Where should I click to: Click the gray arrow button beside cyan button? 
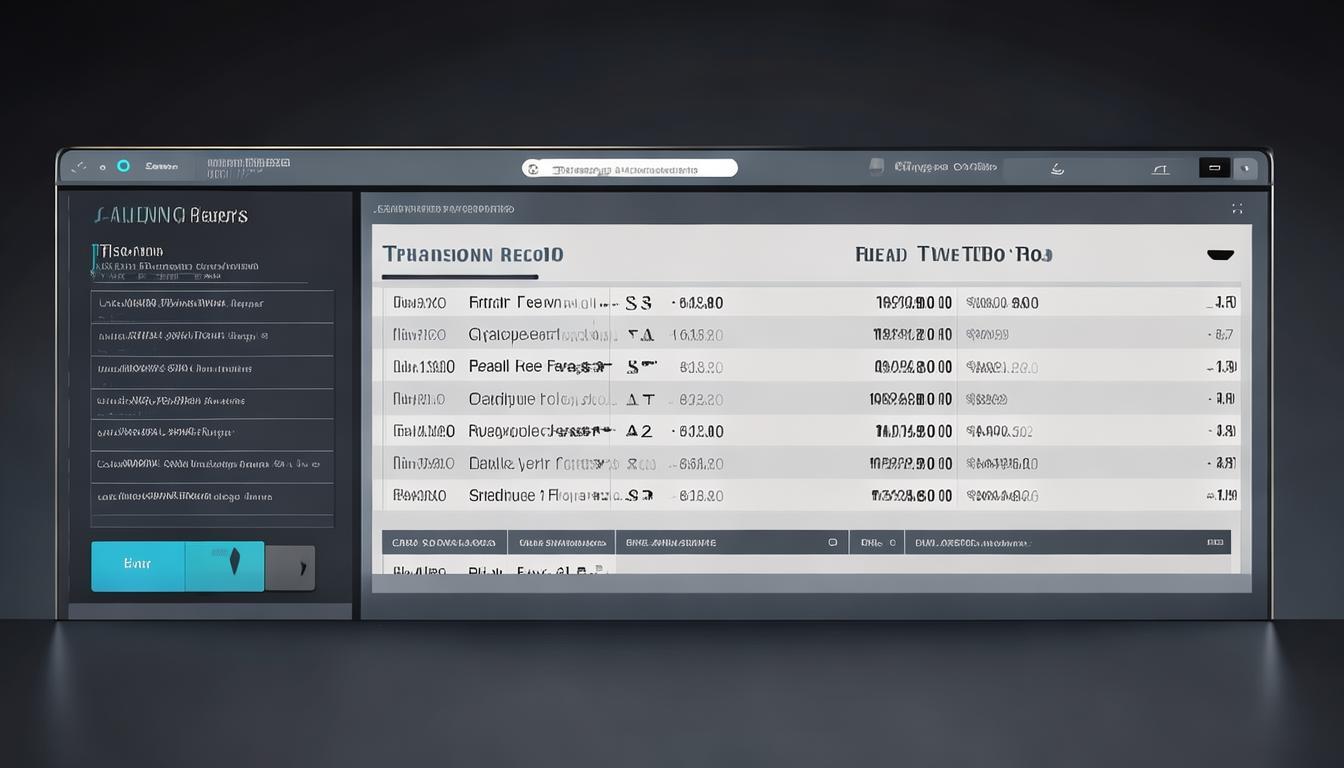tap(291, 568)
